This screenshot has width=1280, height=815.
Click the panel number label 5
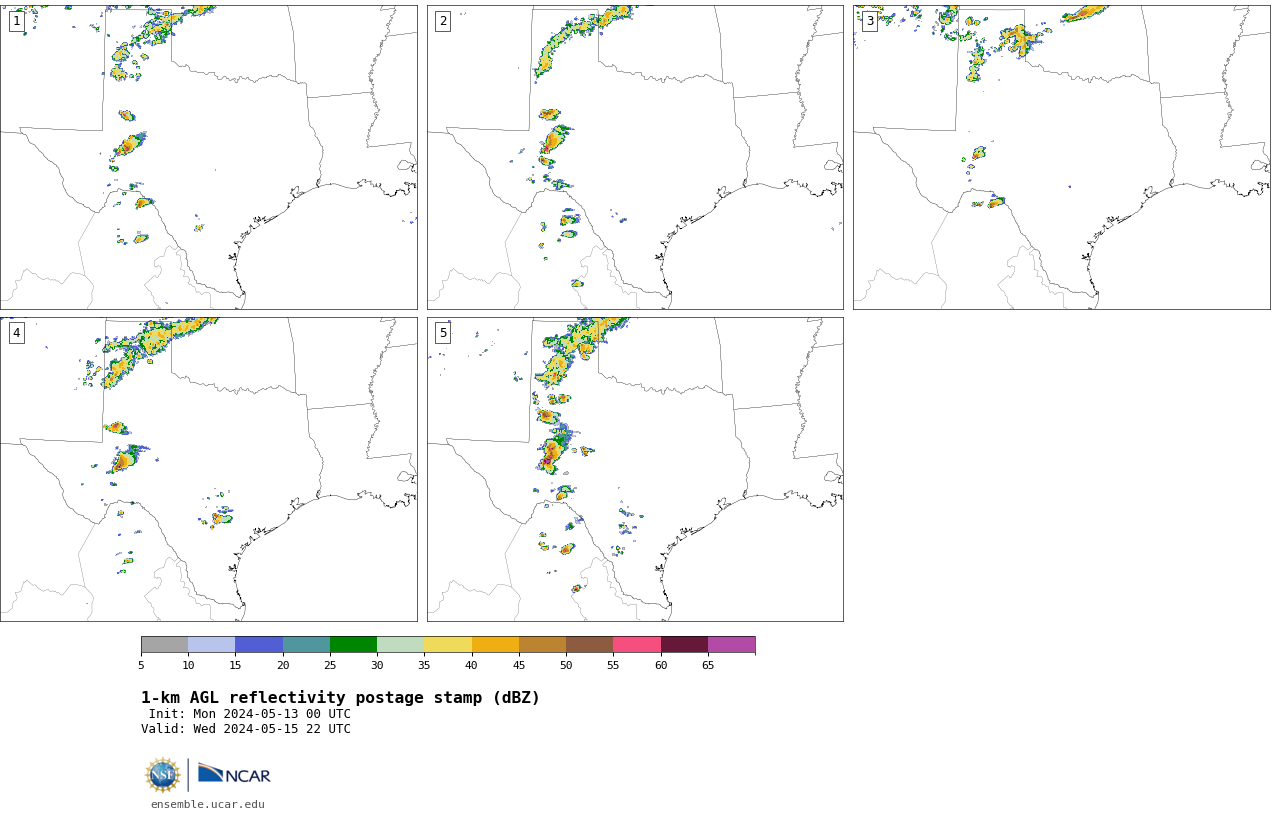coord(443,333)
